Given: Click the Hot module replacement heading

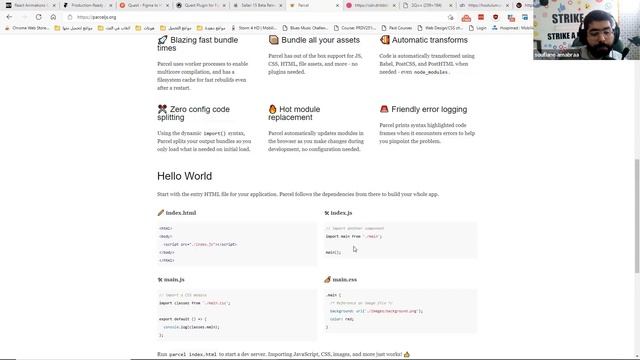Looking at the screenshot, I should coord(294,113).
